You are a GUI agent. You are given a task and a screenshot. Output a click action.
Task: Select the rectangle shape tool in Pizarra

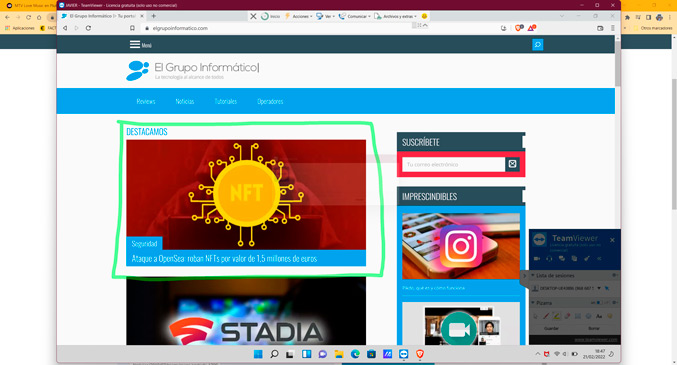[x=578, y=316]
